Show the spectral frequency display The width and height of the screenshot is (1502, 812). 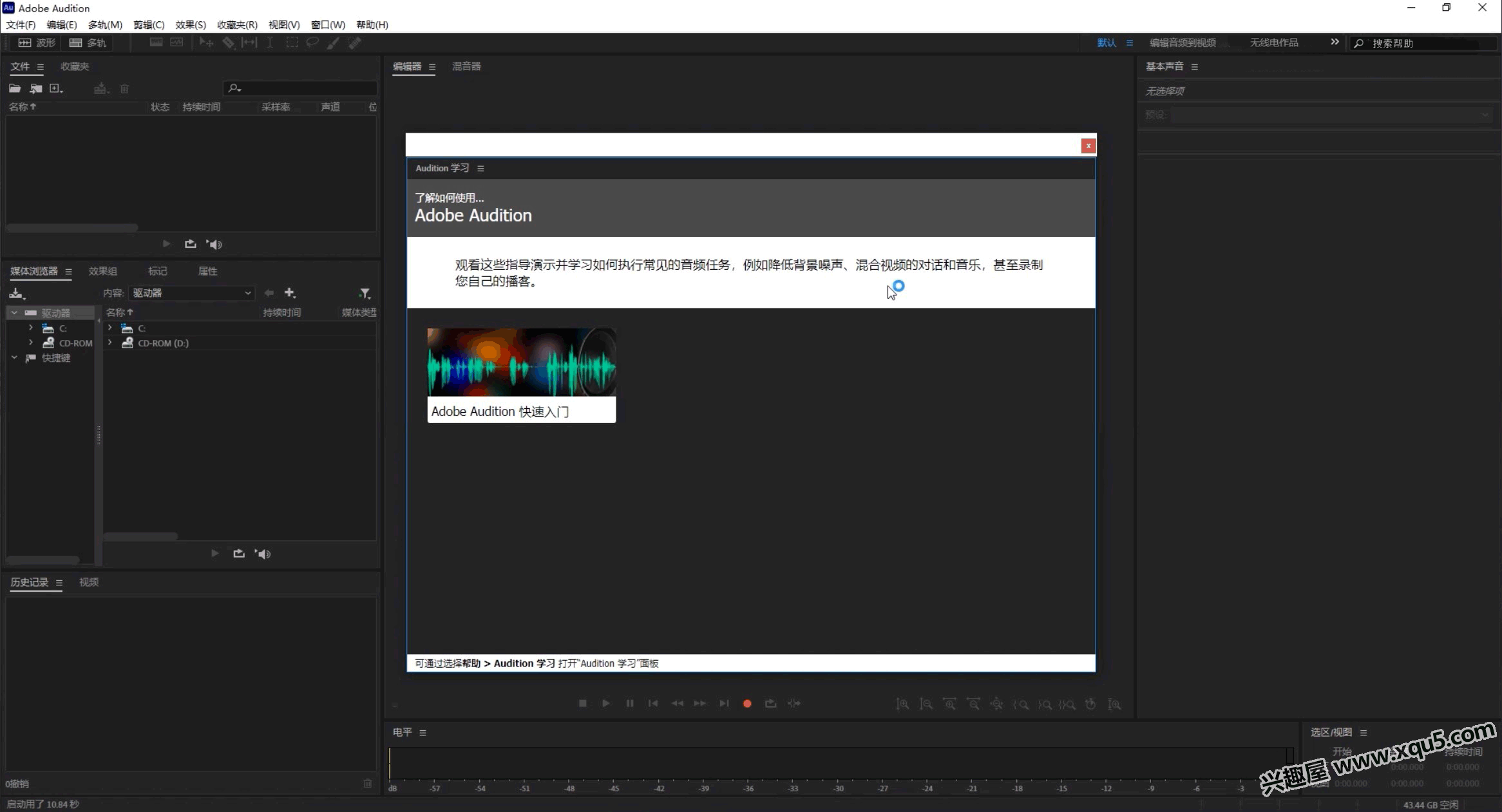pyautogui.click(x=156, y=42)
